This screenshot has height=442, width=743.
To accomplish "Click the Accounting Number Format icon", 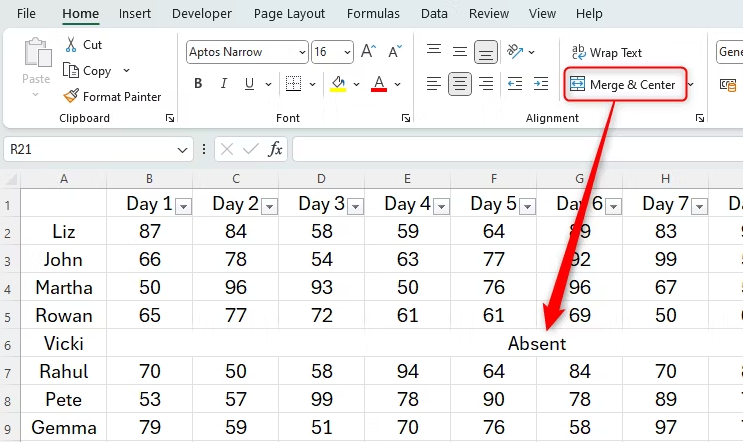I will coord(728,85).
